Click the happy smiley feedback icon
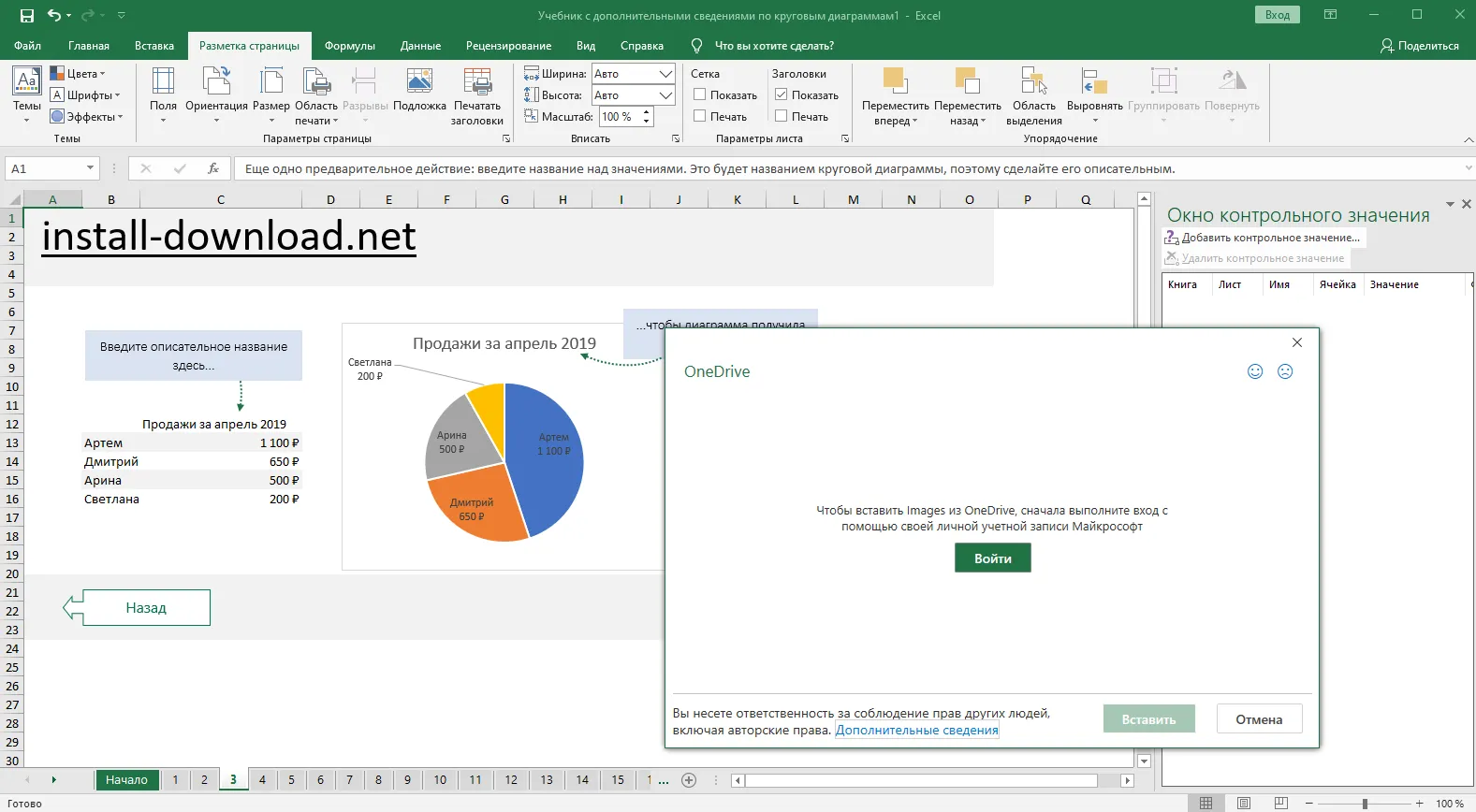 click(1255, 371)
